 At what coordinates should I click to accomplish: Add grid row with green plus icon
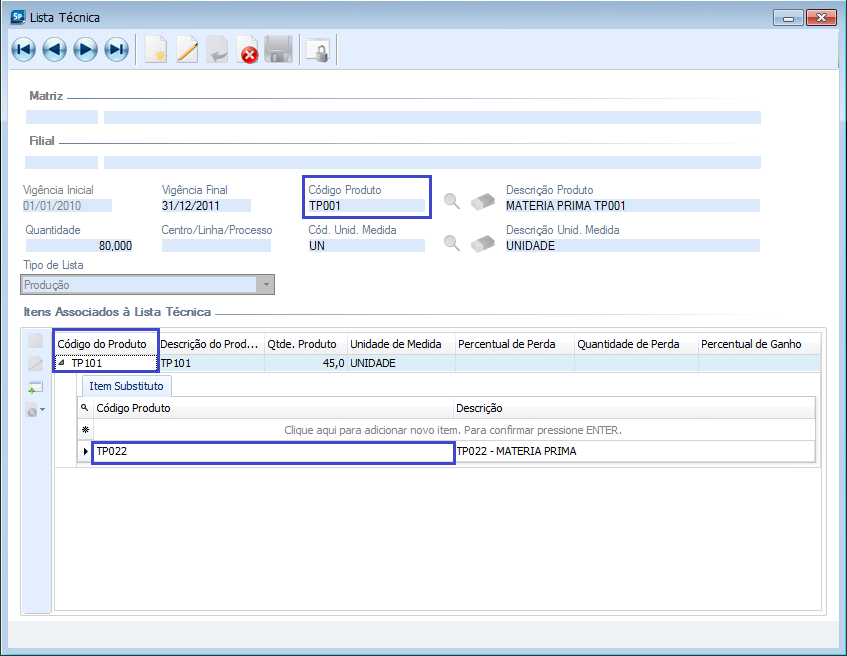tap(36, 387)
